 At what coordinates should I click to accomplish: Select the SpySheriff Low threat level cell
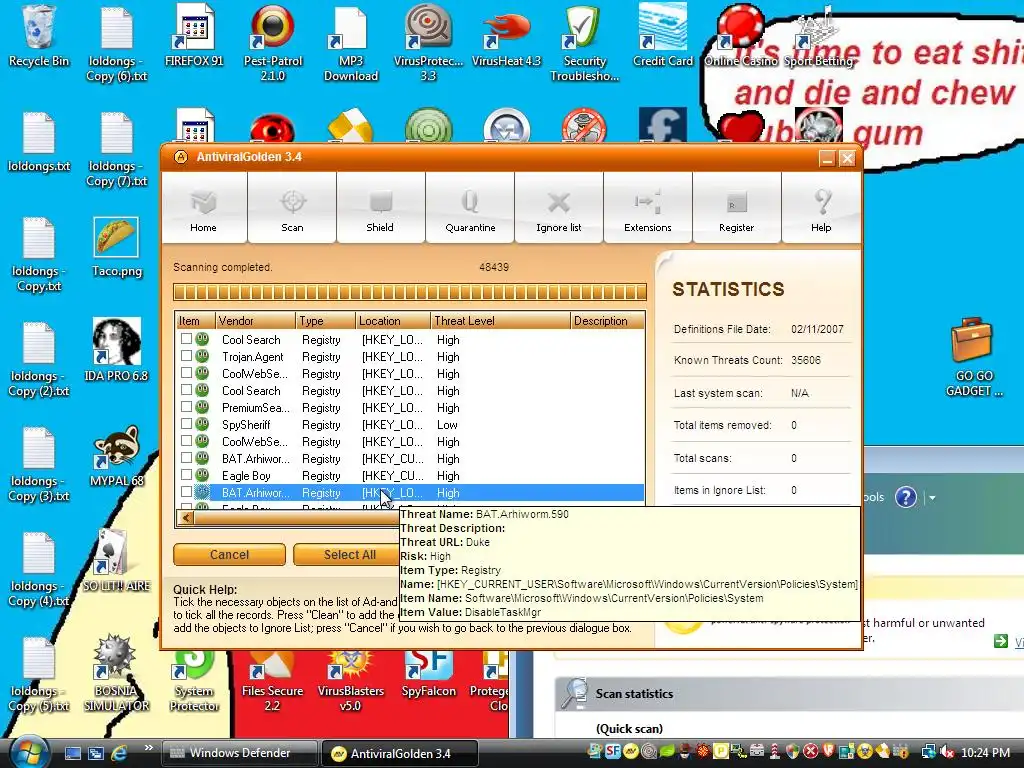[x=447, y=424]
